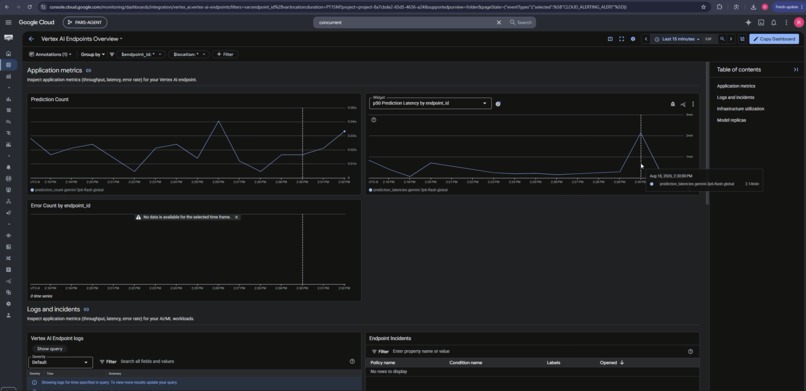Go back using the dashboard back arrow
Viewport: 806px width, 391px height.
tap(31, 39)
